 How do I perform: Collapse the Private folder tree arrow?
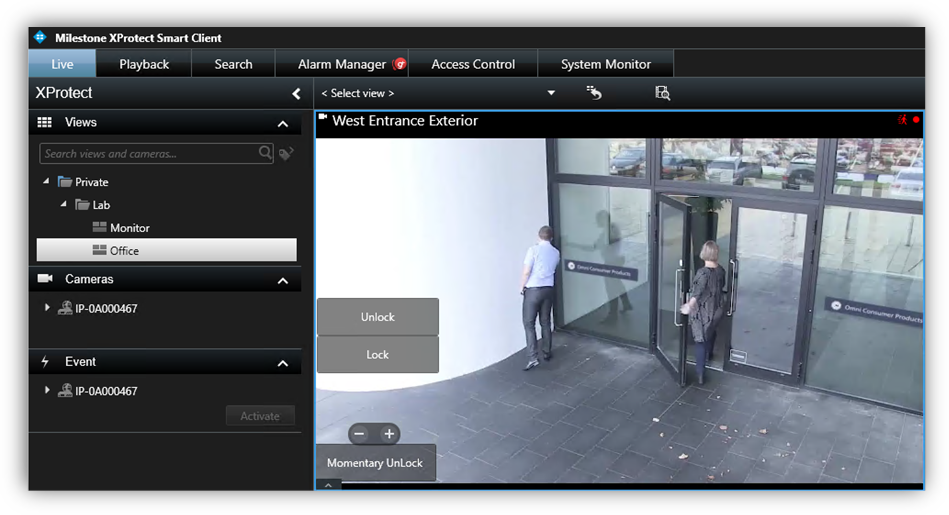coord(47,181)
